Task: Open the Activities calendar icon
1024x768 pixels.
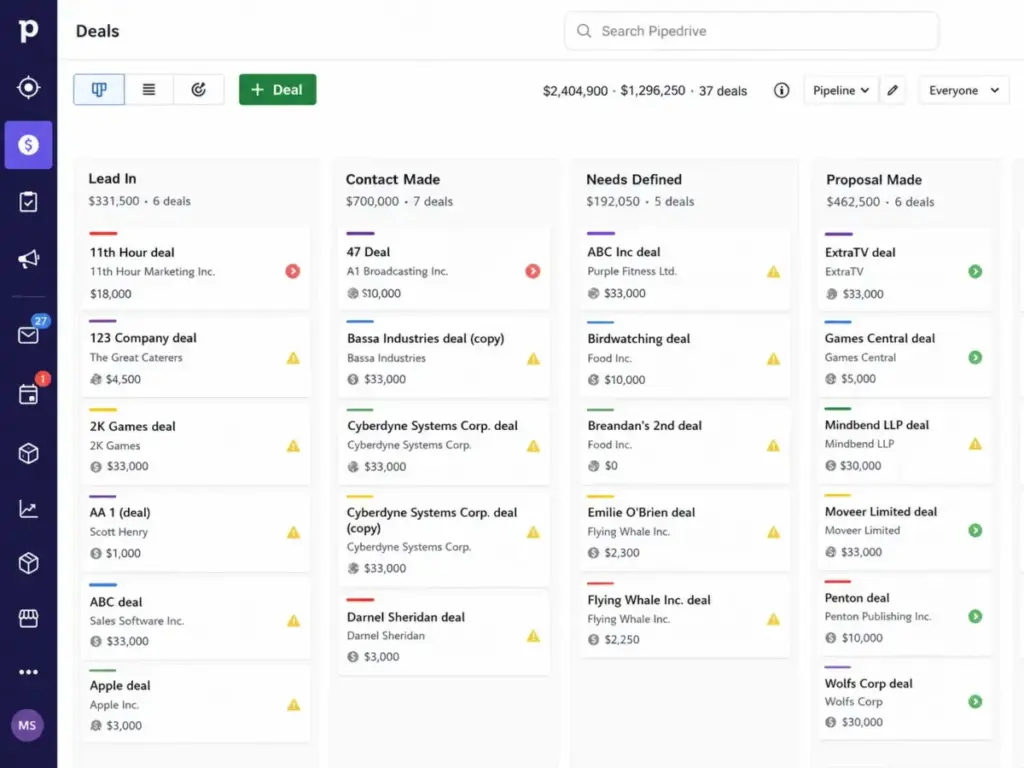Action: coord(28,394)
